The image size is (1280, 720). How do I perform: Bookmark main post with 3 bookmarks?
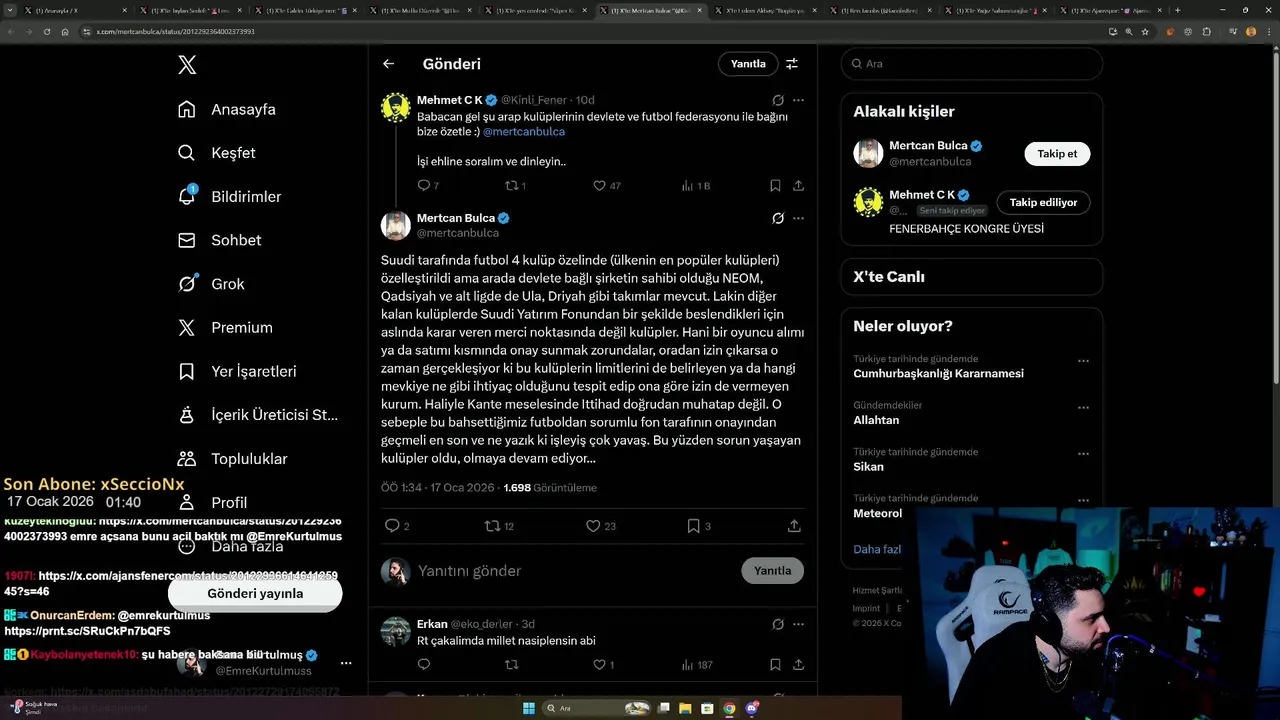tap(699, 526)
